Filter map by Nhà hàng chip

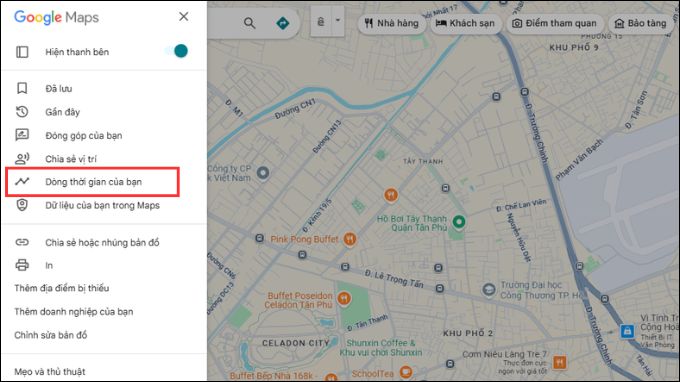pyautogui.click(x=391, y=23)
